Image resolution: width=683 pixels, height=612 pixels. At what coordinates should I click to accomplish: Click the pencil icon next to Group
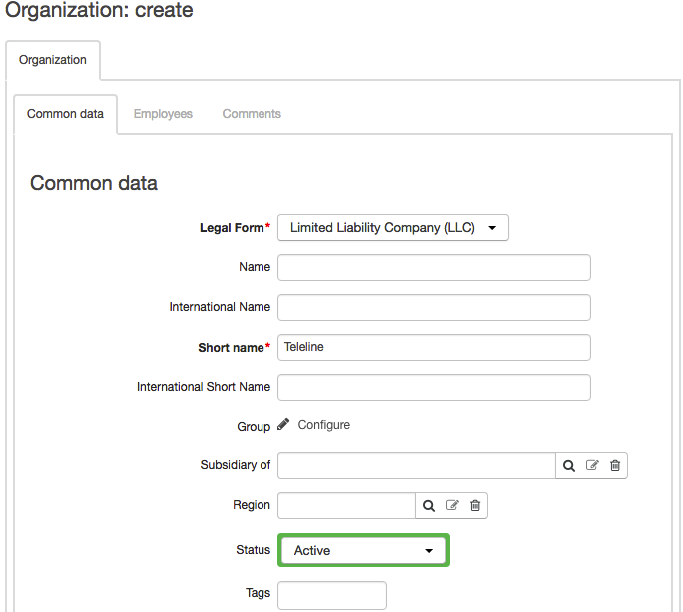coord(283,424)
